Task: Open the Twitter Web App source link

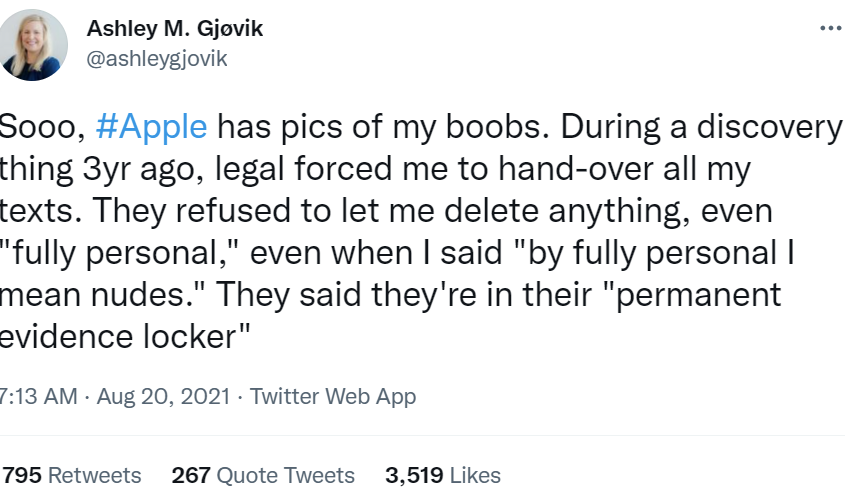Action: pos(333,396)
